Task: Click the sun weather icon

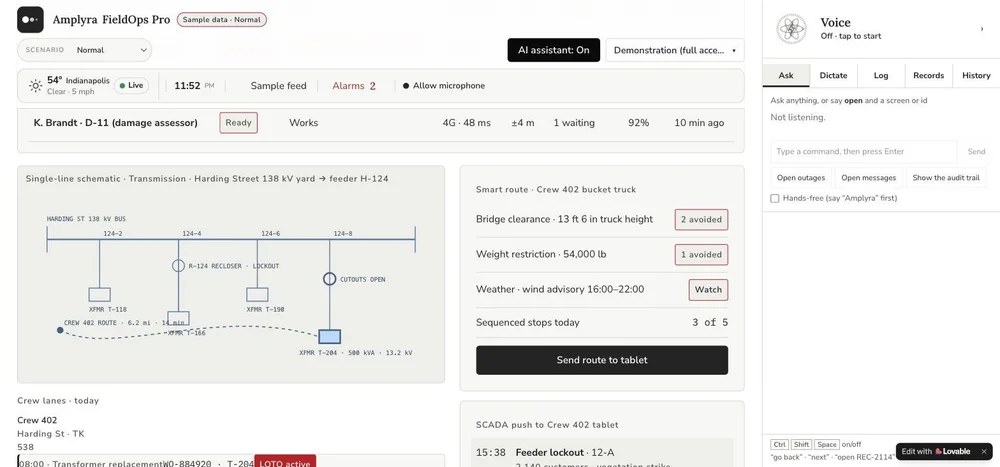Action: pyautogui.click(x=36, y=85)
